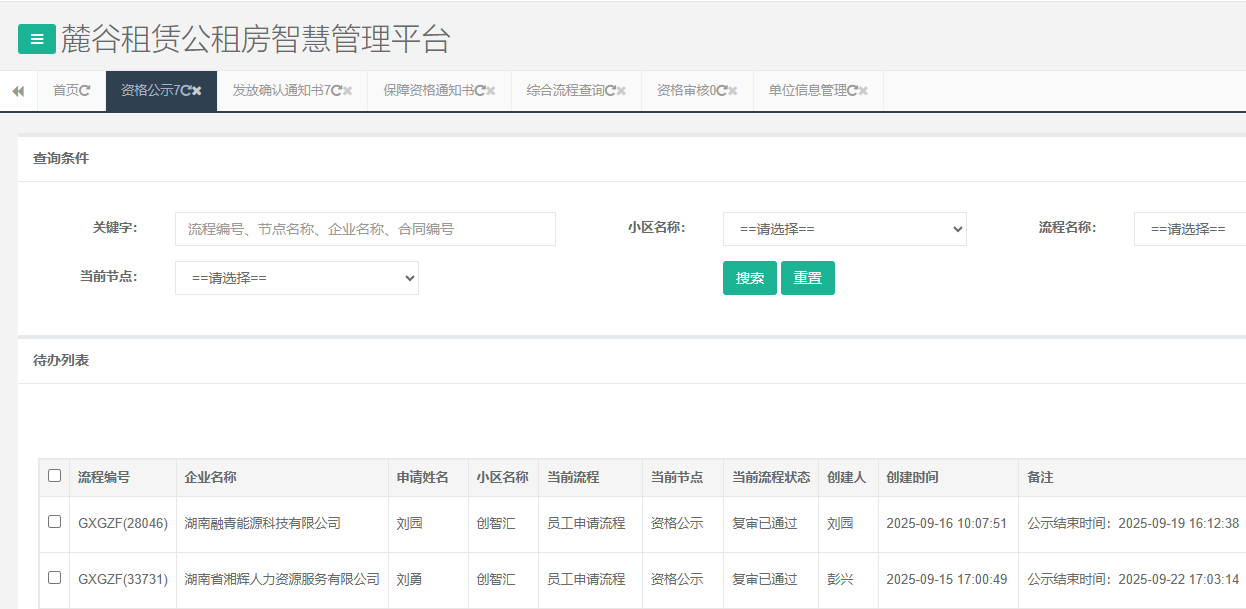Switch to the 综合流程查询 tab

565,91
